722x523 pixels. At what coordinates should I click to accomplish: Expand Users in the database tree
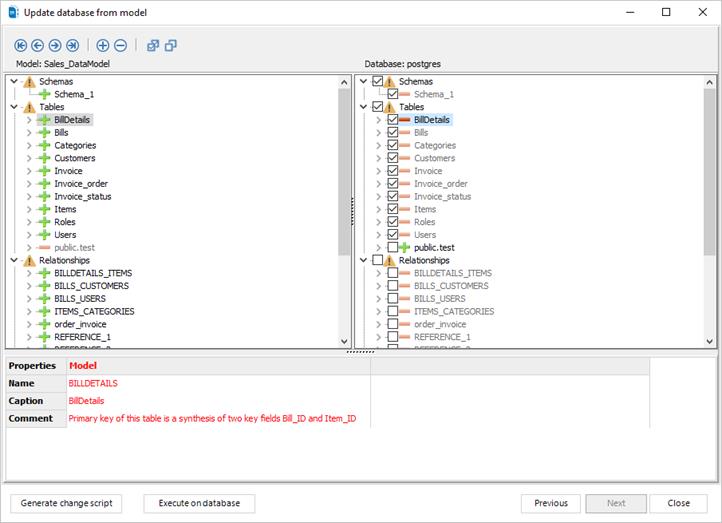(378, 235)
